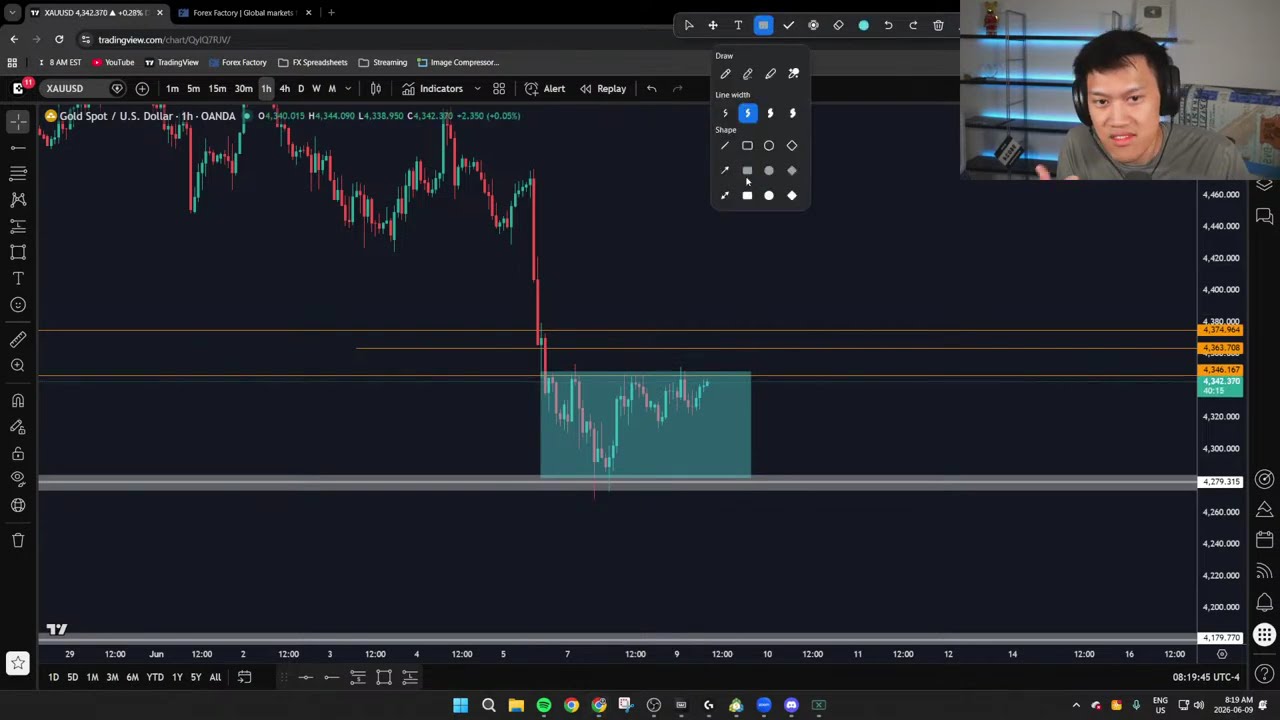The image size is (1280, 720).
Task: Set chart range to 1D
Action: (x=53, y=677)
